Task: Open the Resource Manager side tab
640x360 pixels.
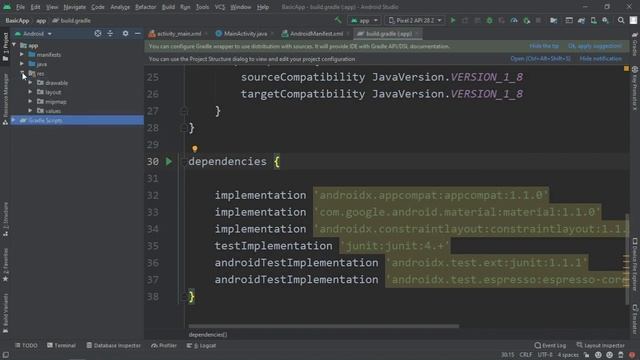Action: click(x=5, y=99)
